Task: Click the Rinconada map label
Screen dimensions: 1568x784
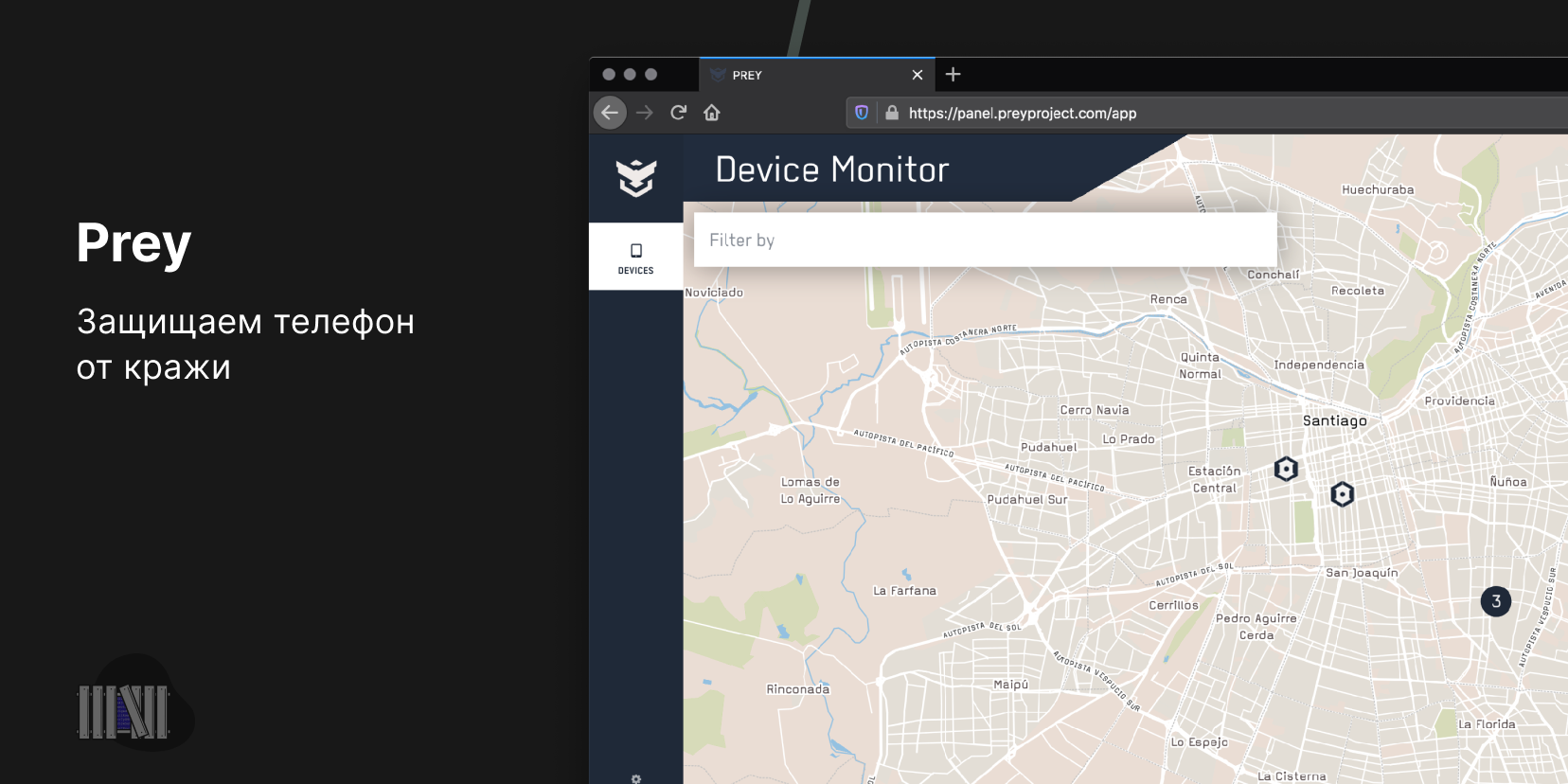Action: [x=798, y=689]
